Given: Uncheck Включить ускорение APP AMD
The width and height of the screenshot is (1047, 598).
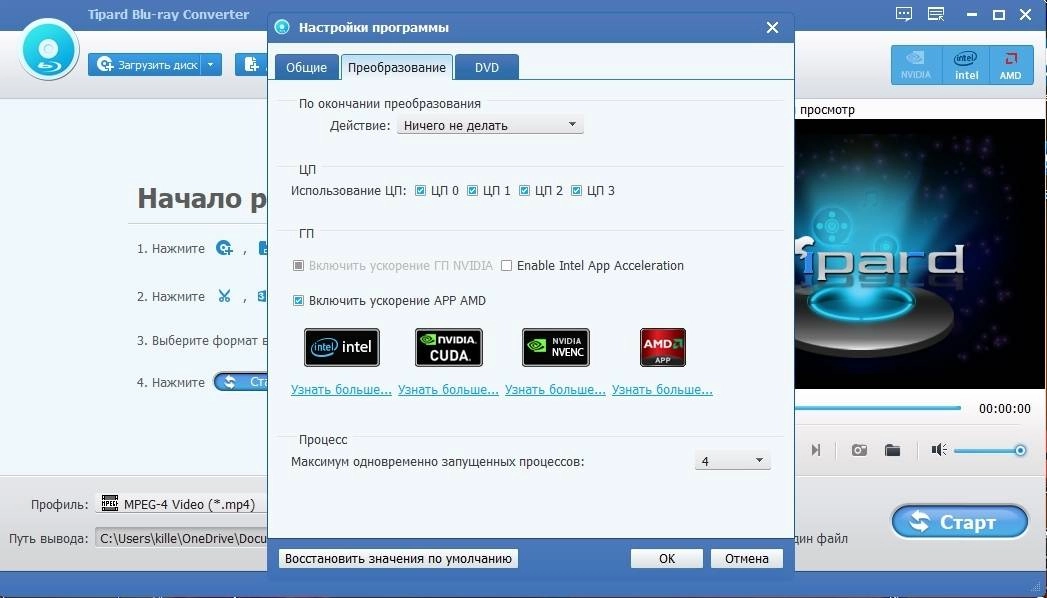Looking at the screenshot, I should coord(298,301).
